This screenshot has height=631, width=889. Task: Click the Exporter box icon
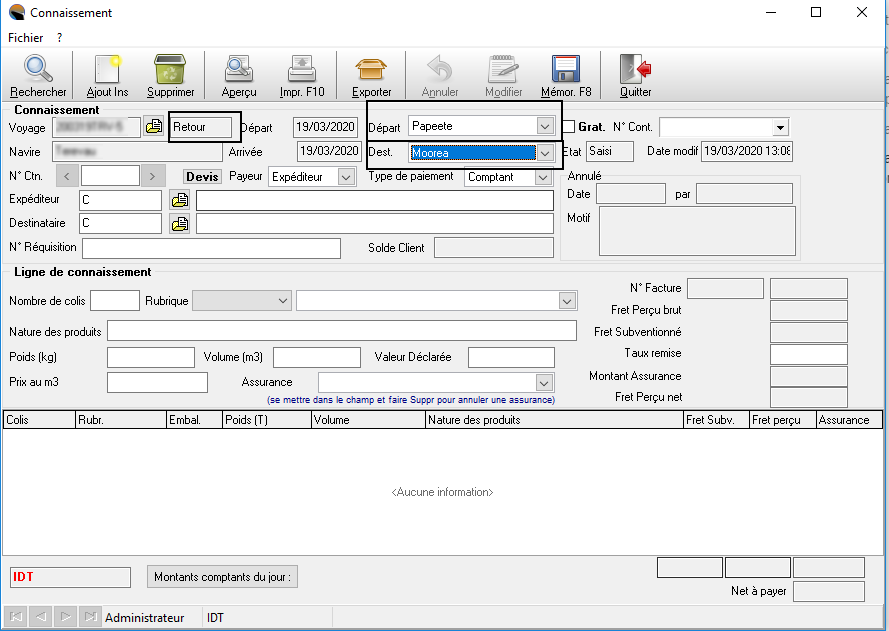coord(372,70)
